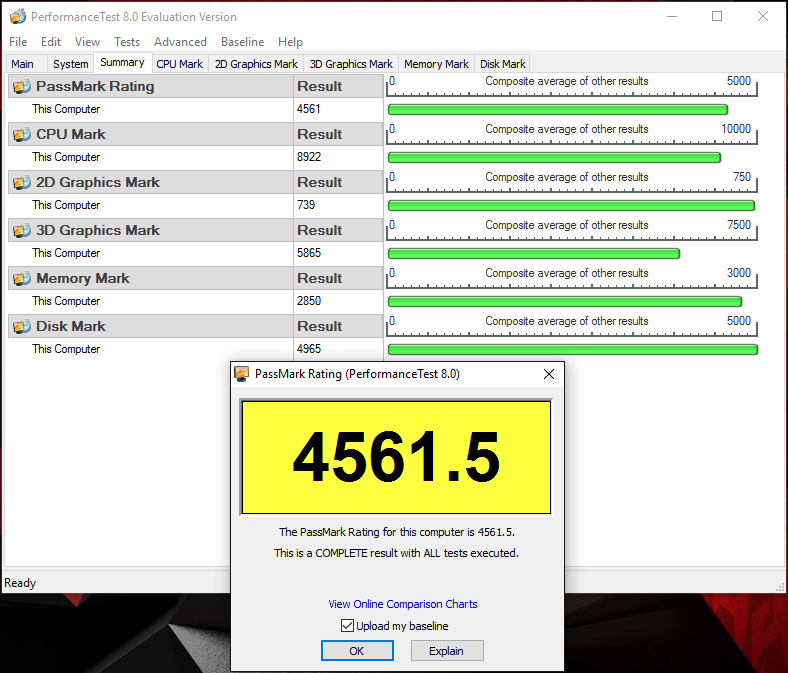Select the Memory Mark header label

(x=83, y=278)
